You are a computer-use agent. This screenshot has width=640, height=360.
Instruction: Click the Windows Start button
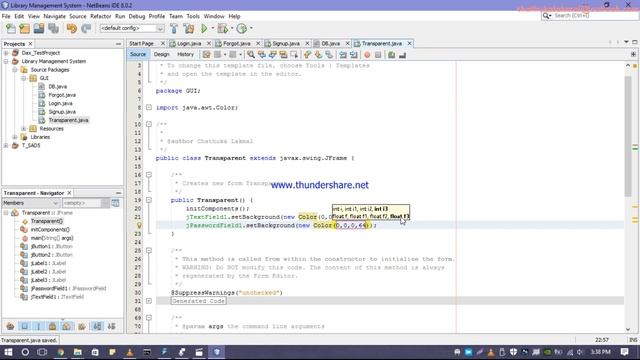tap(8, 352)
